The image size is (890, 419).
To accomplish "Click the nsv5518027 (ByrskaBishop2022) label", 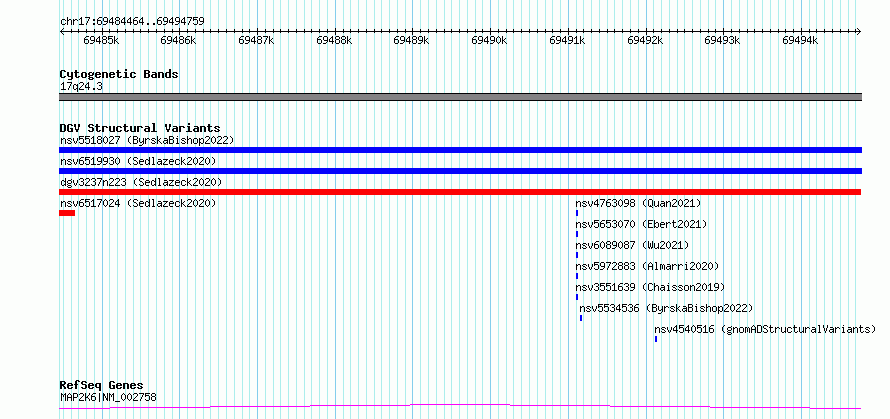I will (147, 140).
